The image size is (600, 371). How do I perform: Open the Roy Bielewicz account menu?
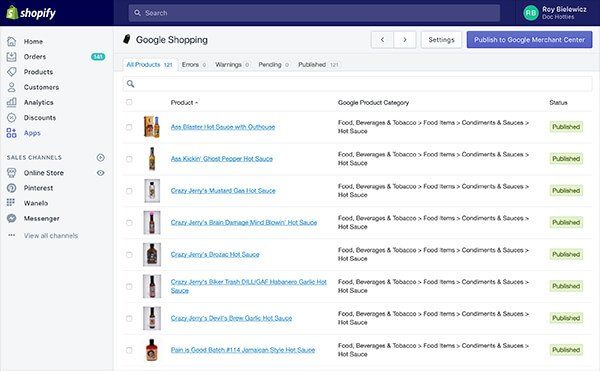click(555, 13)
